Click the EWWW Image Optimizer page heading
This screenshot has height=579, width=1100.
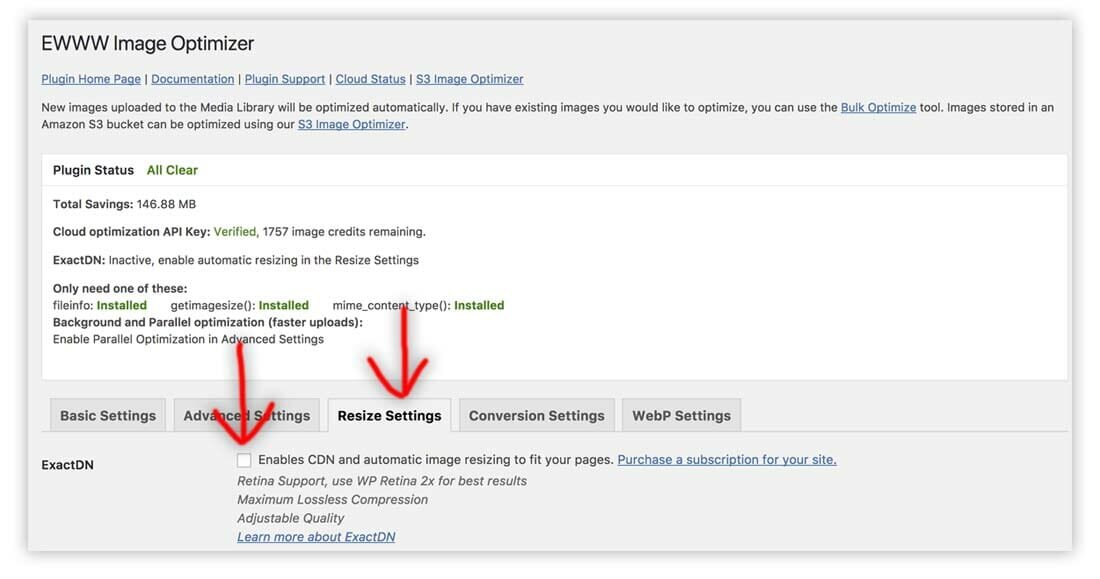(x=147, y=43)
